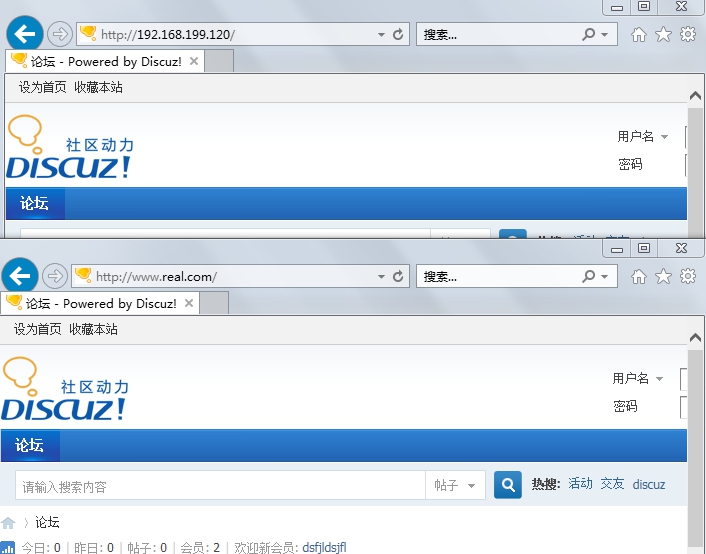Click the forward arrow in the www.real.com window
Image resolution: width=706 pixels, height=554 pixels.
[x=56, y=276]
